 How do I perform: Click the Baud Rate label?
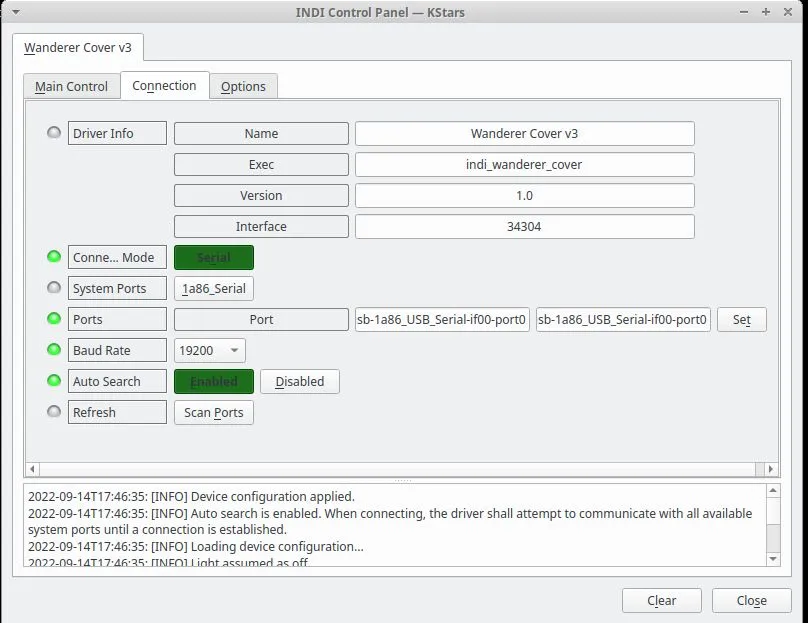117,350
